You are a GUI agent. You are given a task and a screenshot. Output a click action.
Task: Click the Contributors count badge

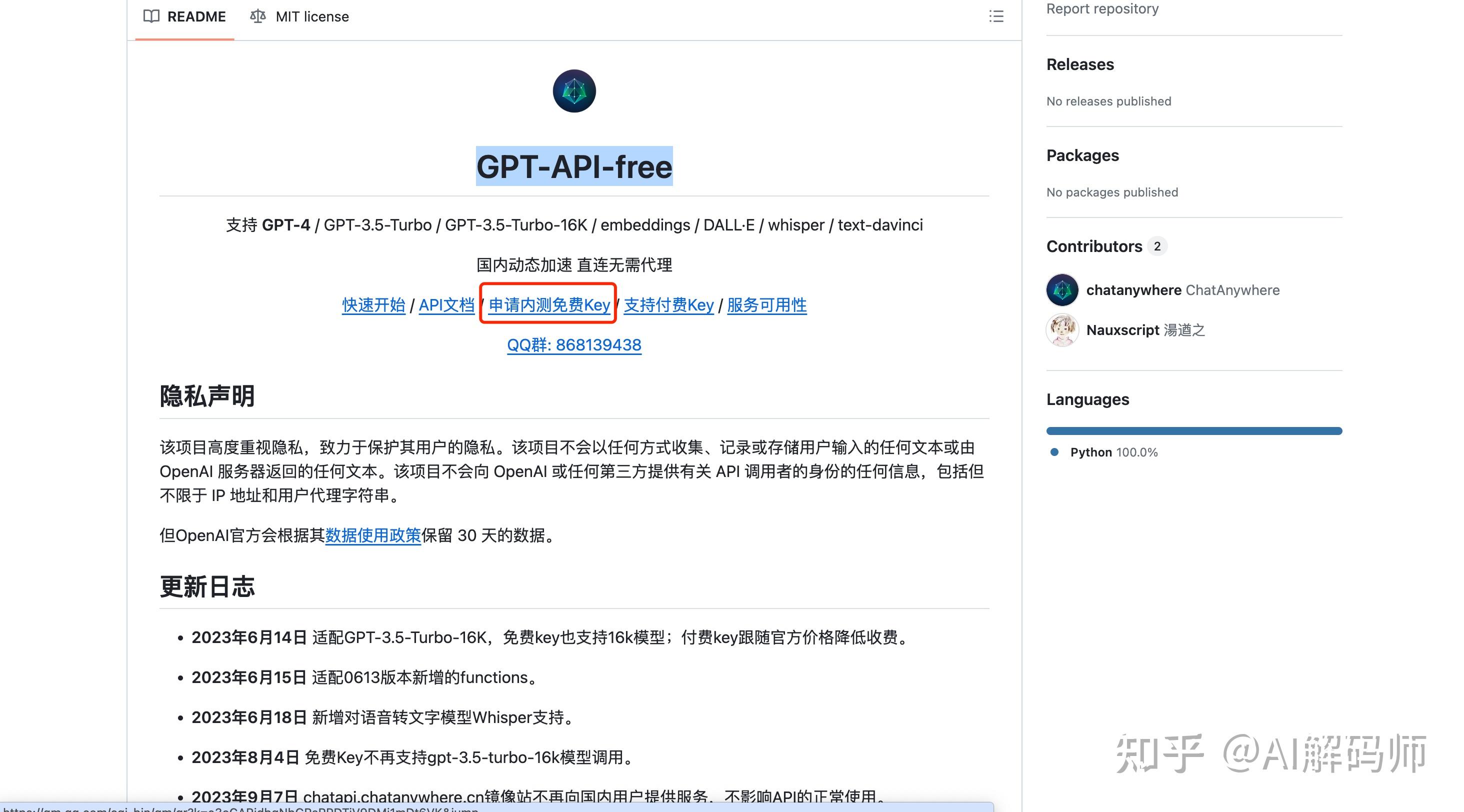pos(1158,246)
